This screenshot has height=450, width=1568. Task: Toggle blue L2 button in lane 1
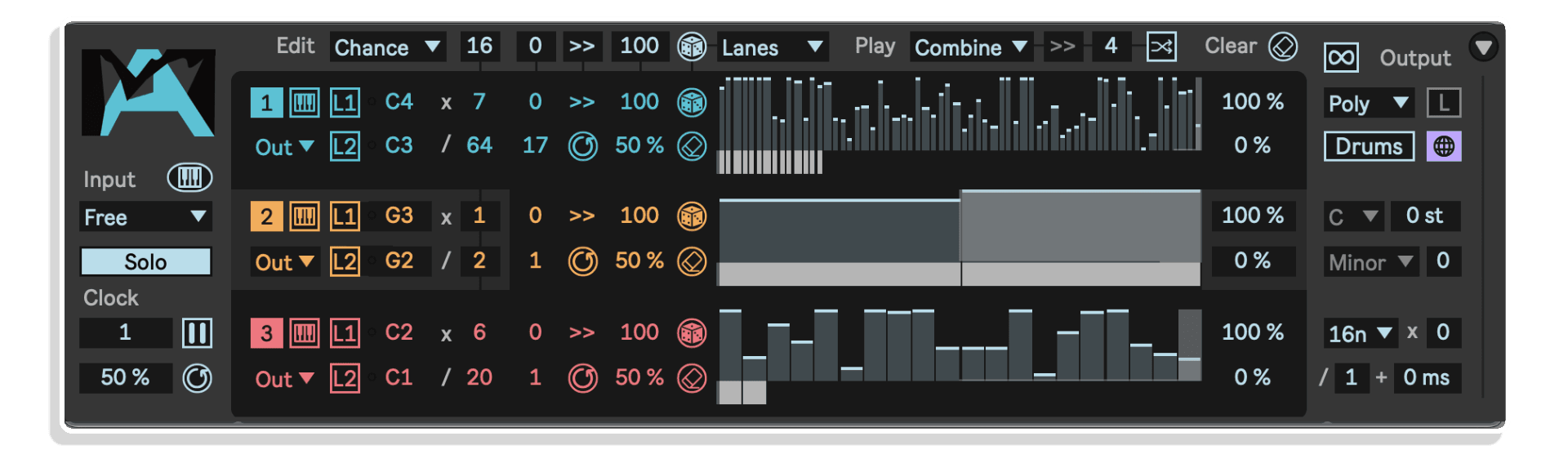coord(345,146)
